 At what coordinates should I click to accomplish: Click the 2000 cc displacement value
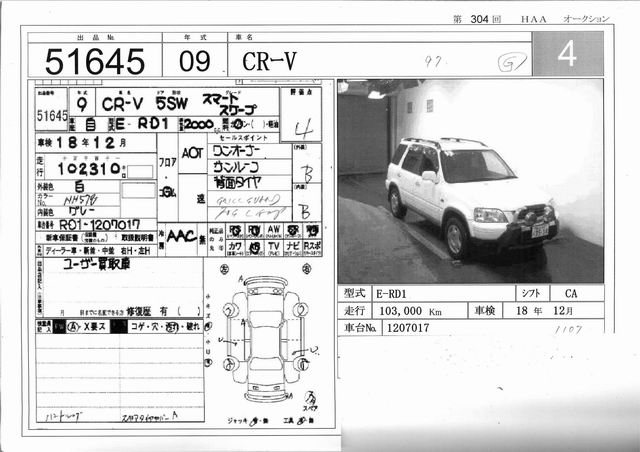(x=198, y=124)
